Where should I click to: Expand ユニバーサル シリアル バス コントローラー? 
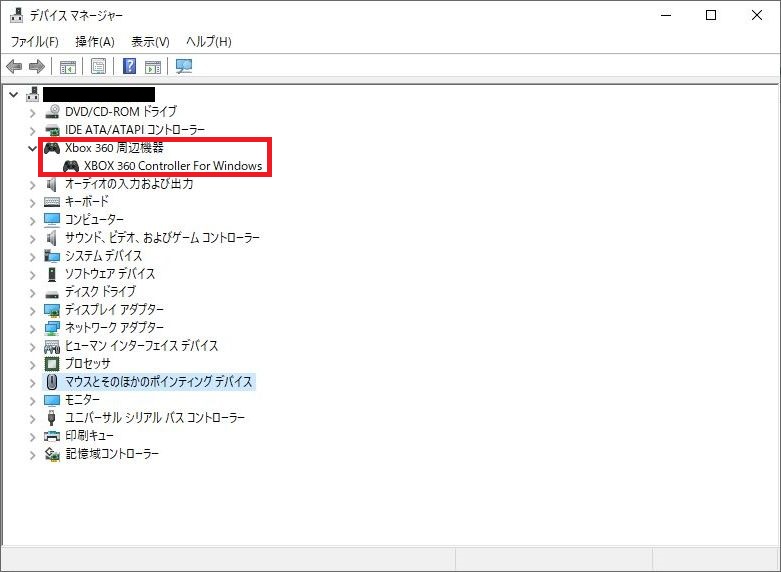click(x=33, y=419)
